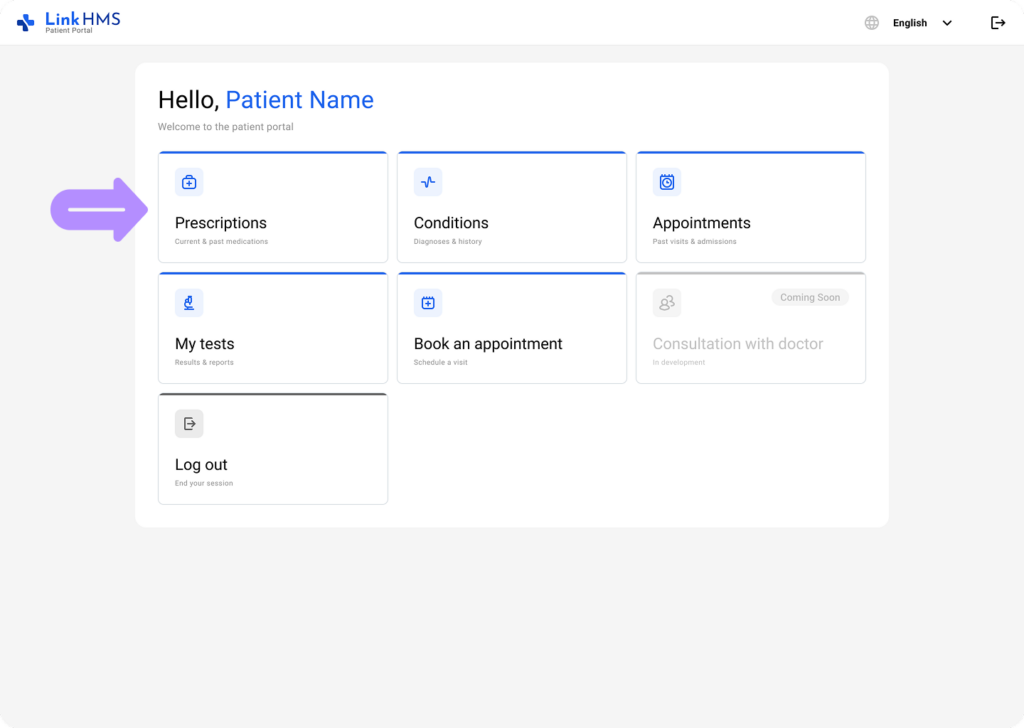The image size is (1024, 728).
Task: Open the Conditions card title
Action: (451, 223)
